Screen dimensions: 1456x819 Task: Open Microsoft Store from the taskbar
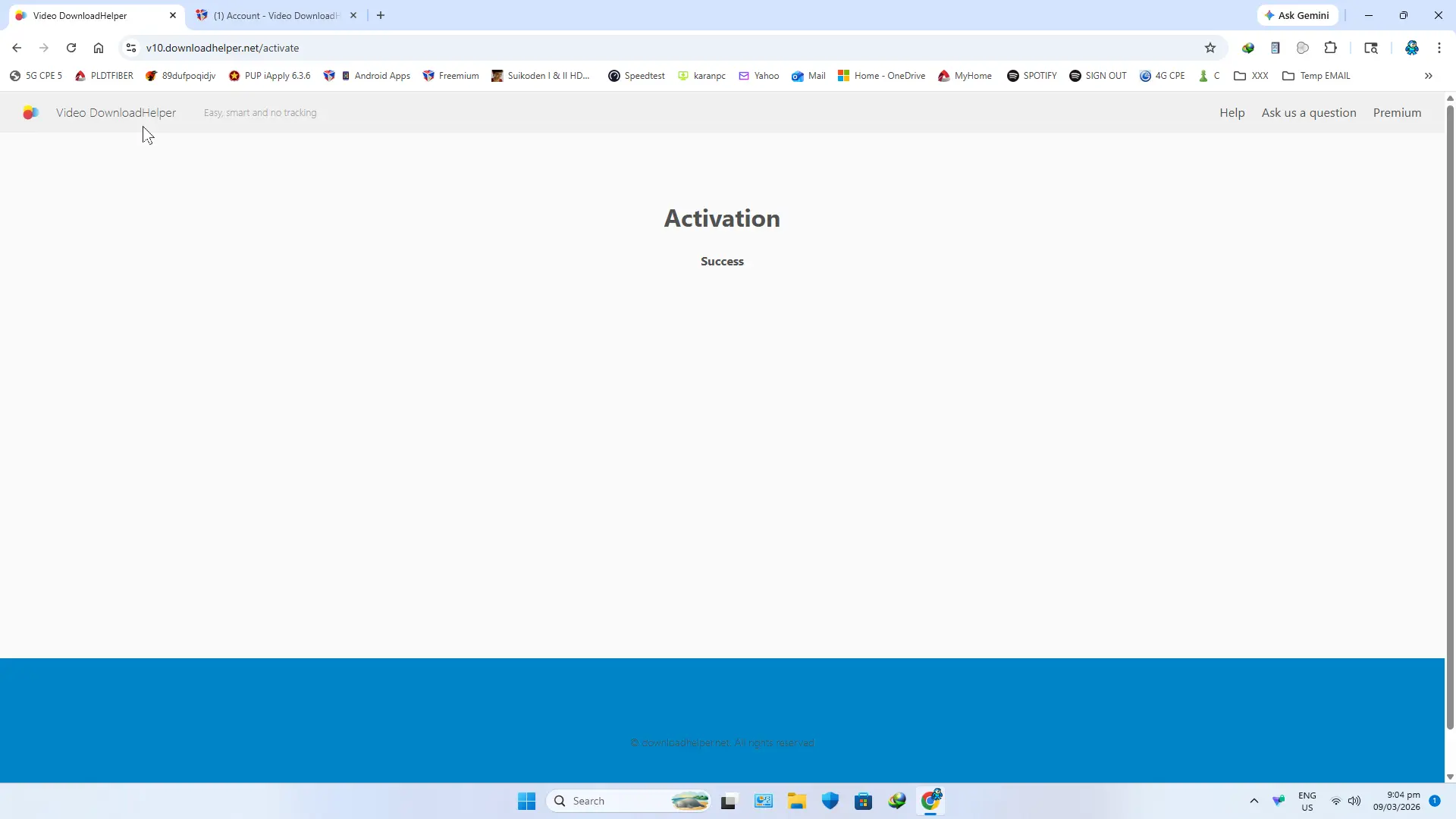(x=863, y=802)
